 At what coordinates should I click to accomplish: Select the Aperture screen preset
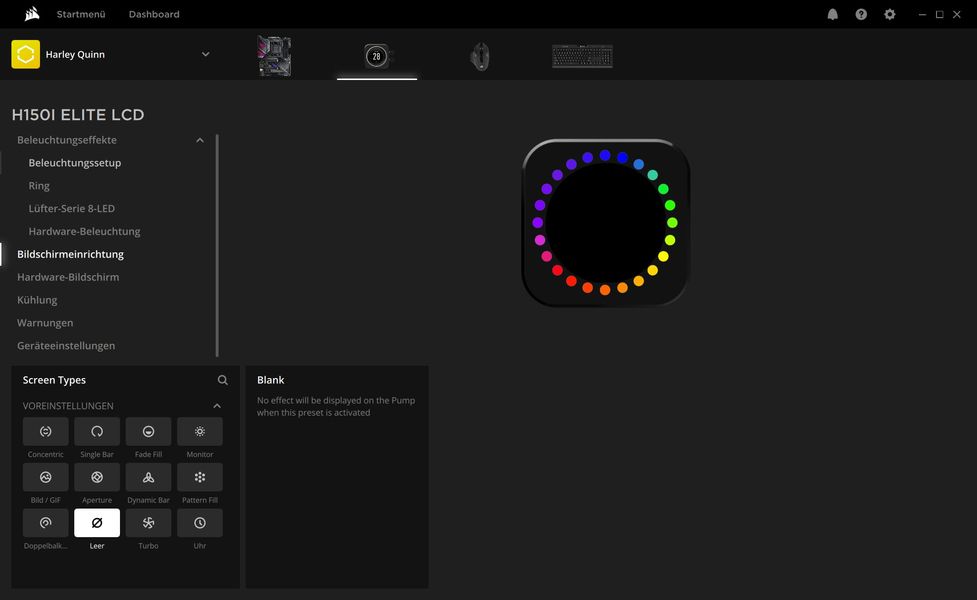click(x=97, y=477)
